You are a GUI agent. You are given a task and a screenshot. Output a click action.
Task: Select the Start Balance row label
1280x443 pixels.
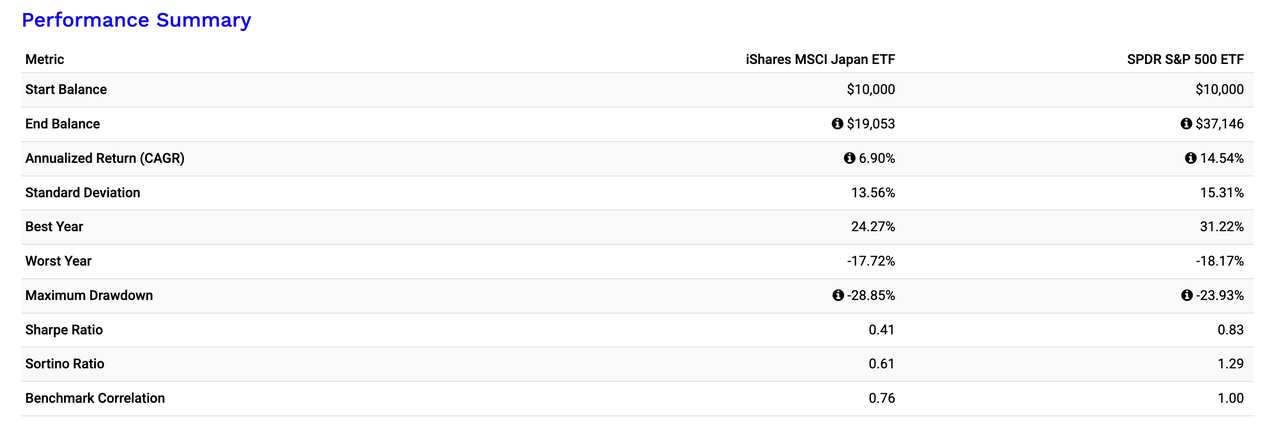(66, 89)
